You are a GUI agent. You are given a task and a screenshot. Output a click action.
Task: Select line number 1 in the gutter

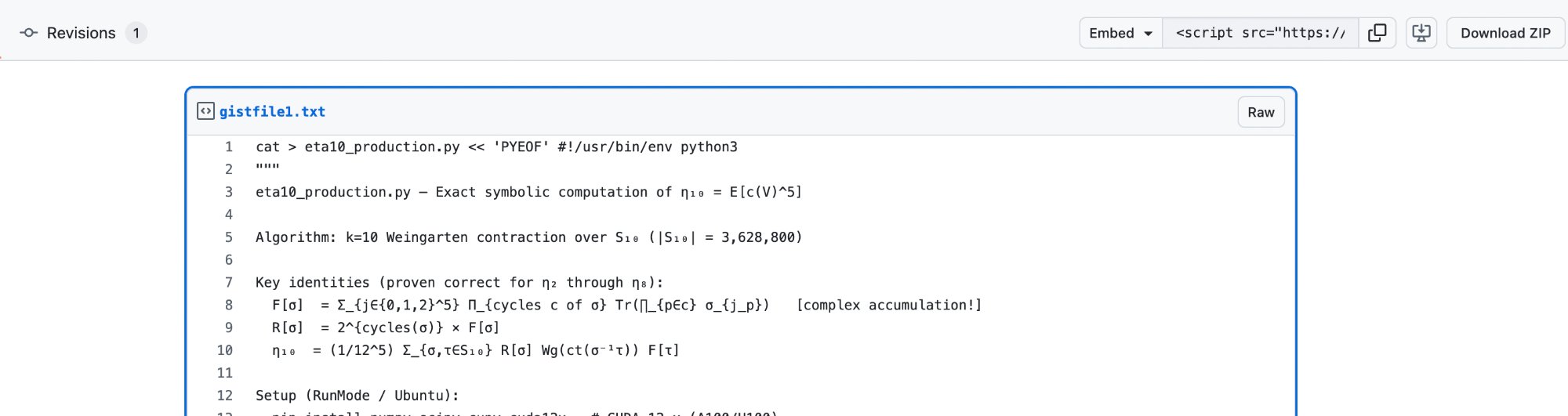[x=229, y=147]
